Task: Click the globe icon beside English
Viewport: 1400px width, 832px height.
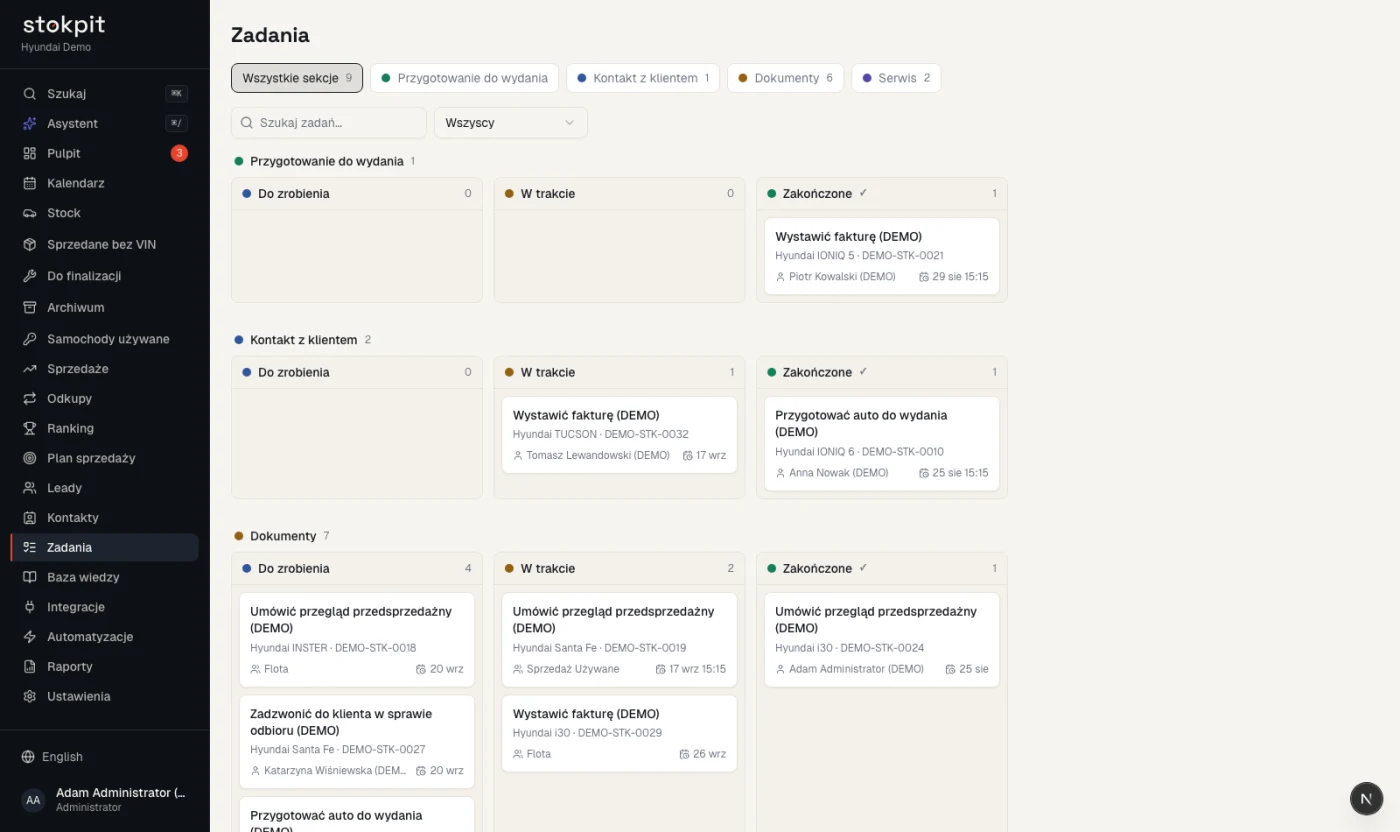Action: (x=28, y=757)
